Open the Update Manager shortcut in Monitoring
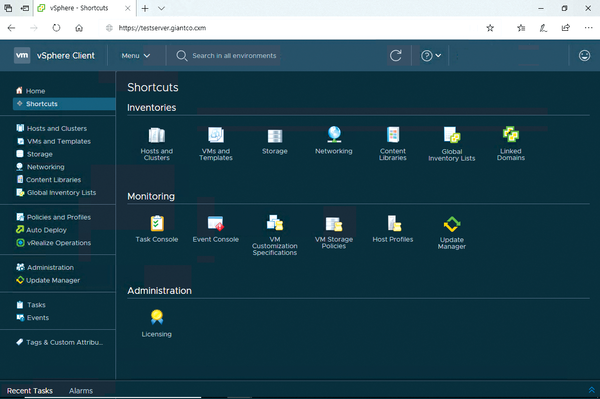The height and width of the screenshot is (399, 600). [452, 224]
